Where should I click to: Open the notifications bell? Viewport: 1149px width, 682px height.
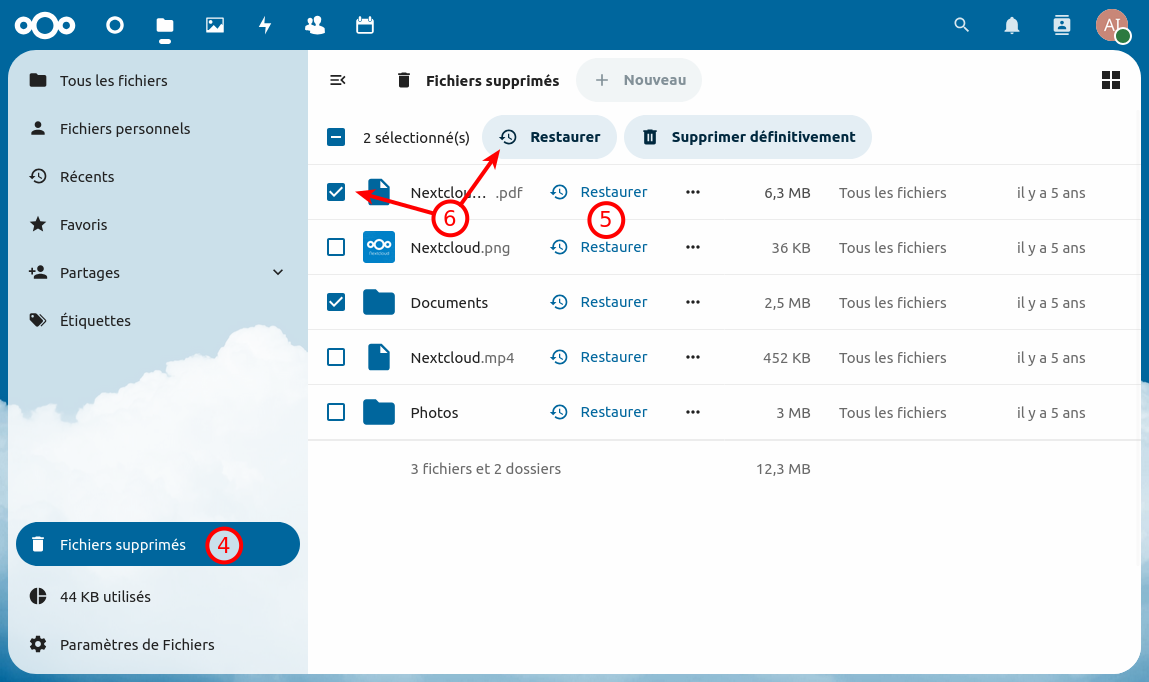(1011, 25)
